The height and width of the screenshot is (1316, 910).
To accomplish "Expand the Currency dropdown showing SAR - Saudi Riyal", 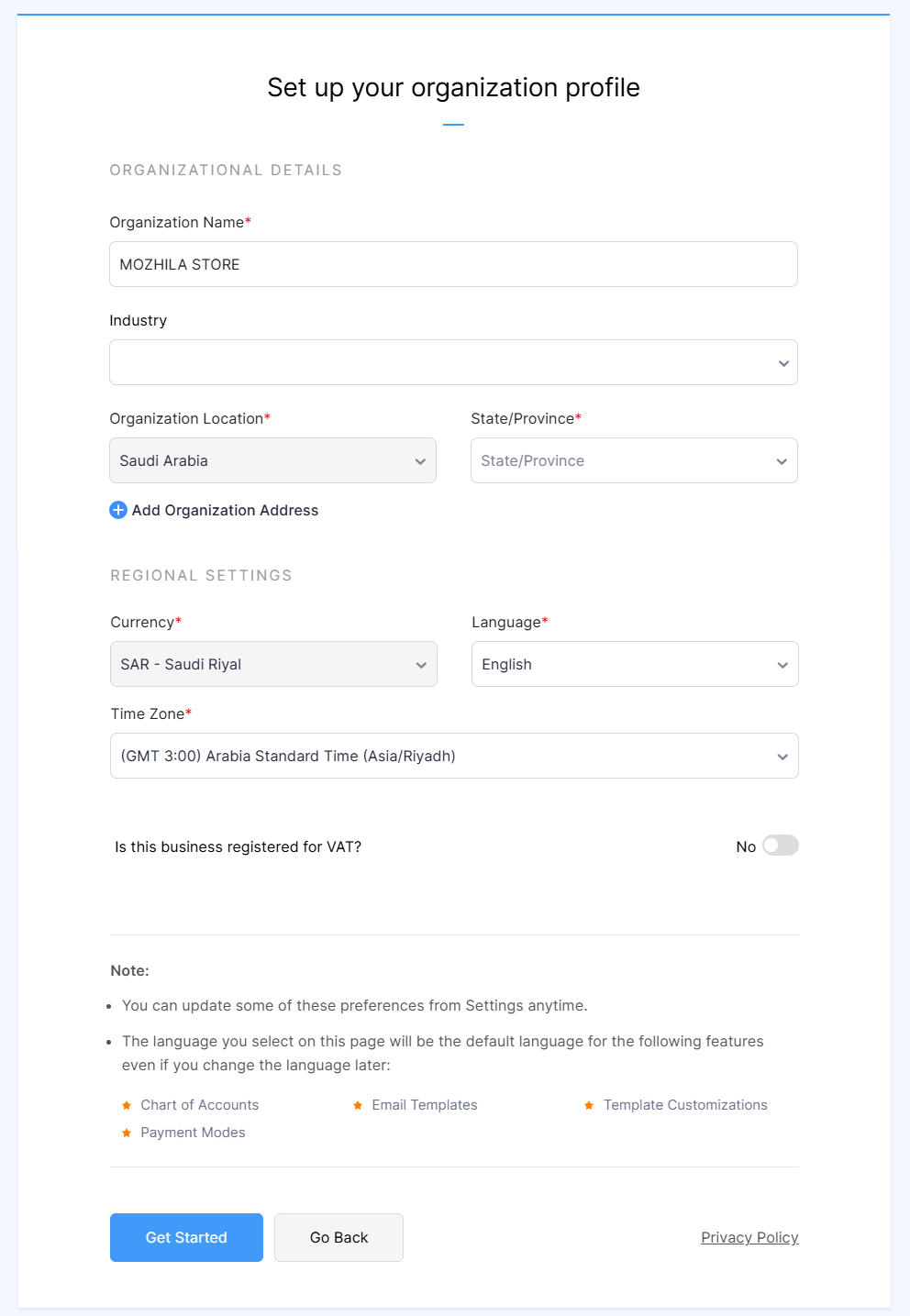I will click(273, 664).
